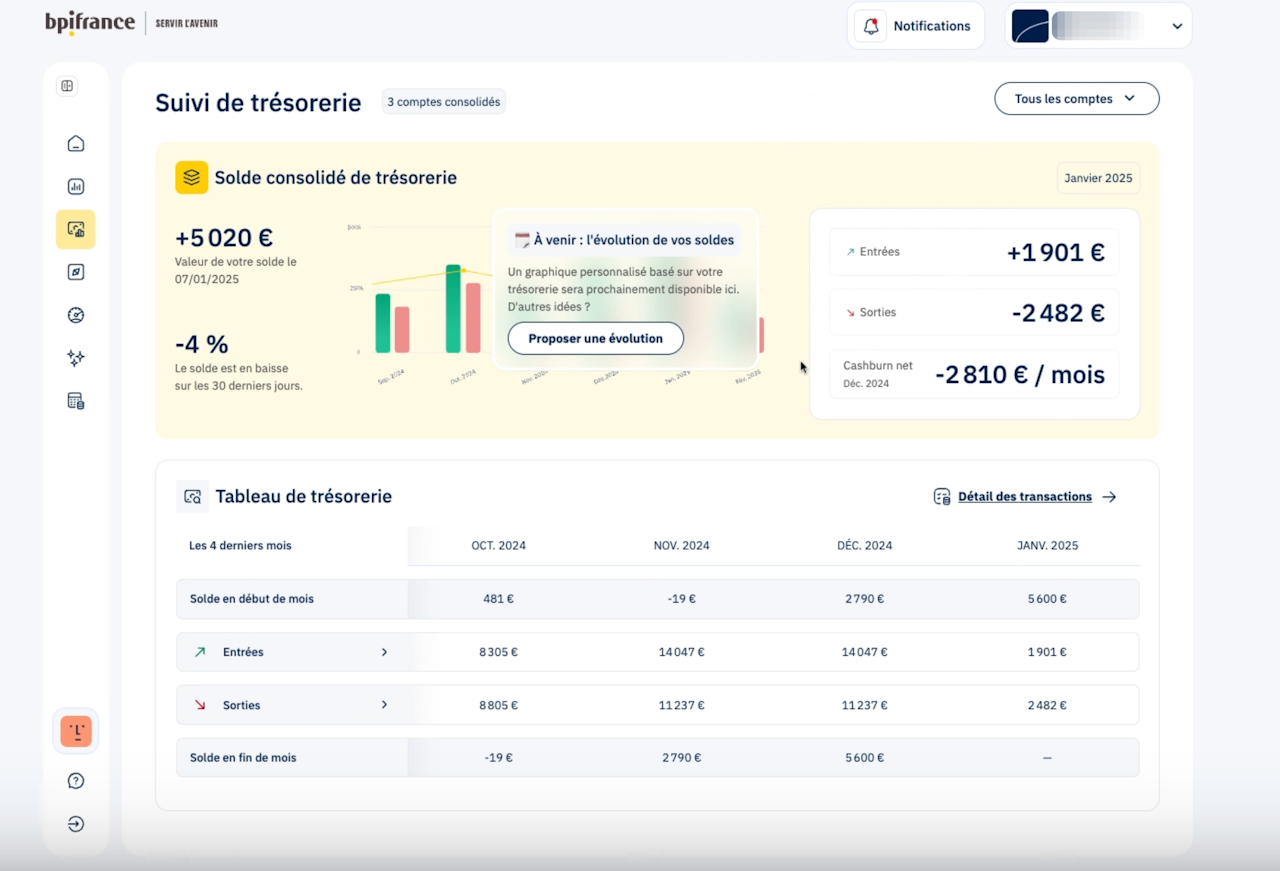1280x871 pixels.
Task: Expand the Entrées row chevron
Action: click(x=384, y=652)
